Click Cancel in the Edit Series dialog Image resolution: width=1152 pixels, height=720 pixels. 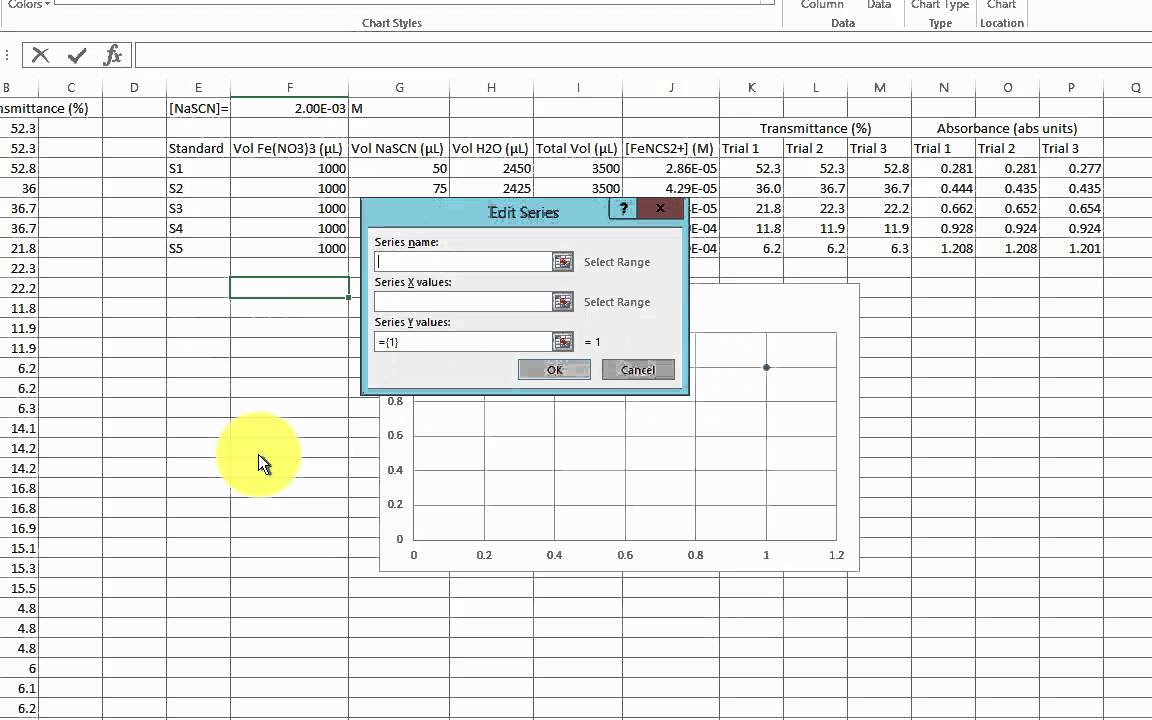(637, 369)
